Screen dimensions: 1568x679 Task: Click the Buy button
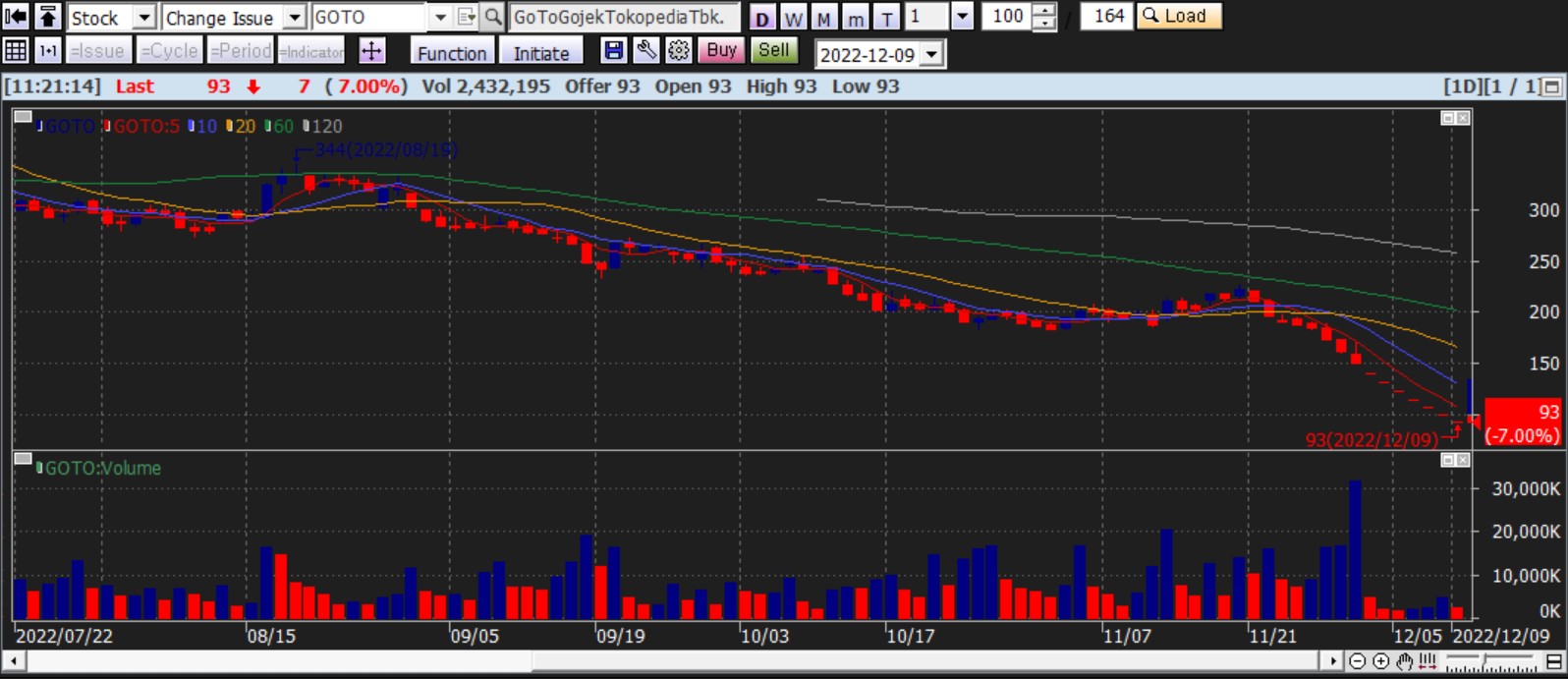(x=721, y=51)
